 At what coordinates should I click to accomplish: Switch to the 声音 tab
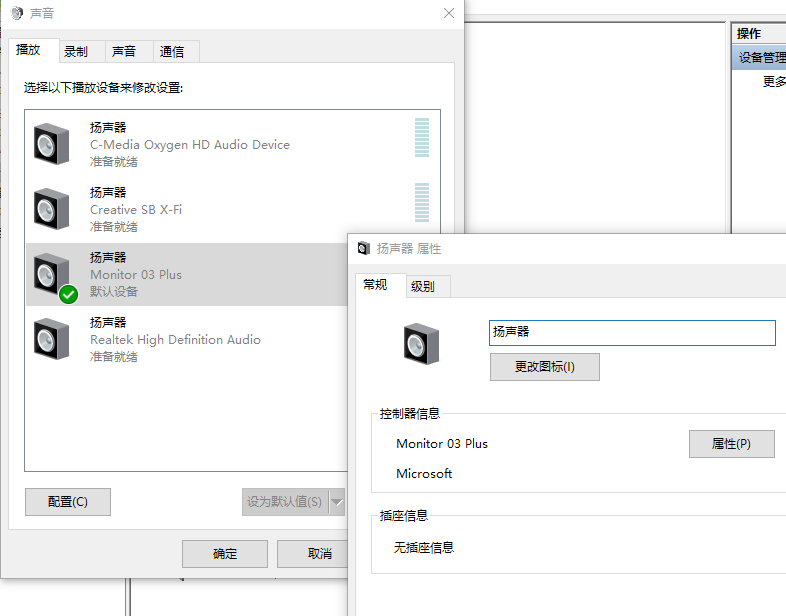coord(124,52)
